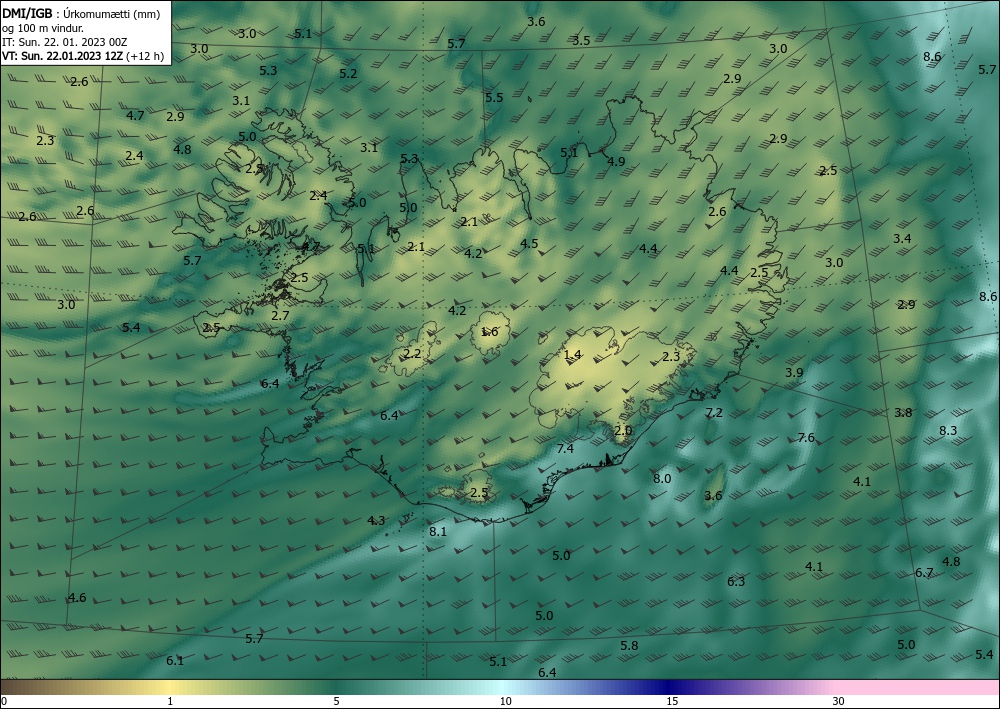Click the map value "5.2" in the northern sea

click(x=348, y=73)
